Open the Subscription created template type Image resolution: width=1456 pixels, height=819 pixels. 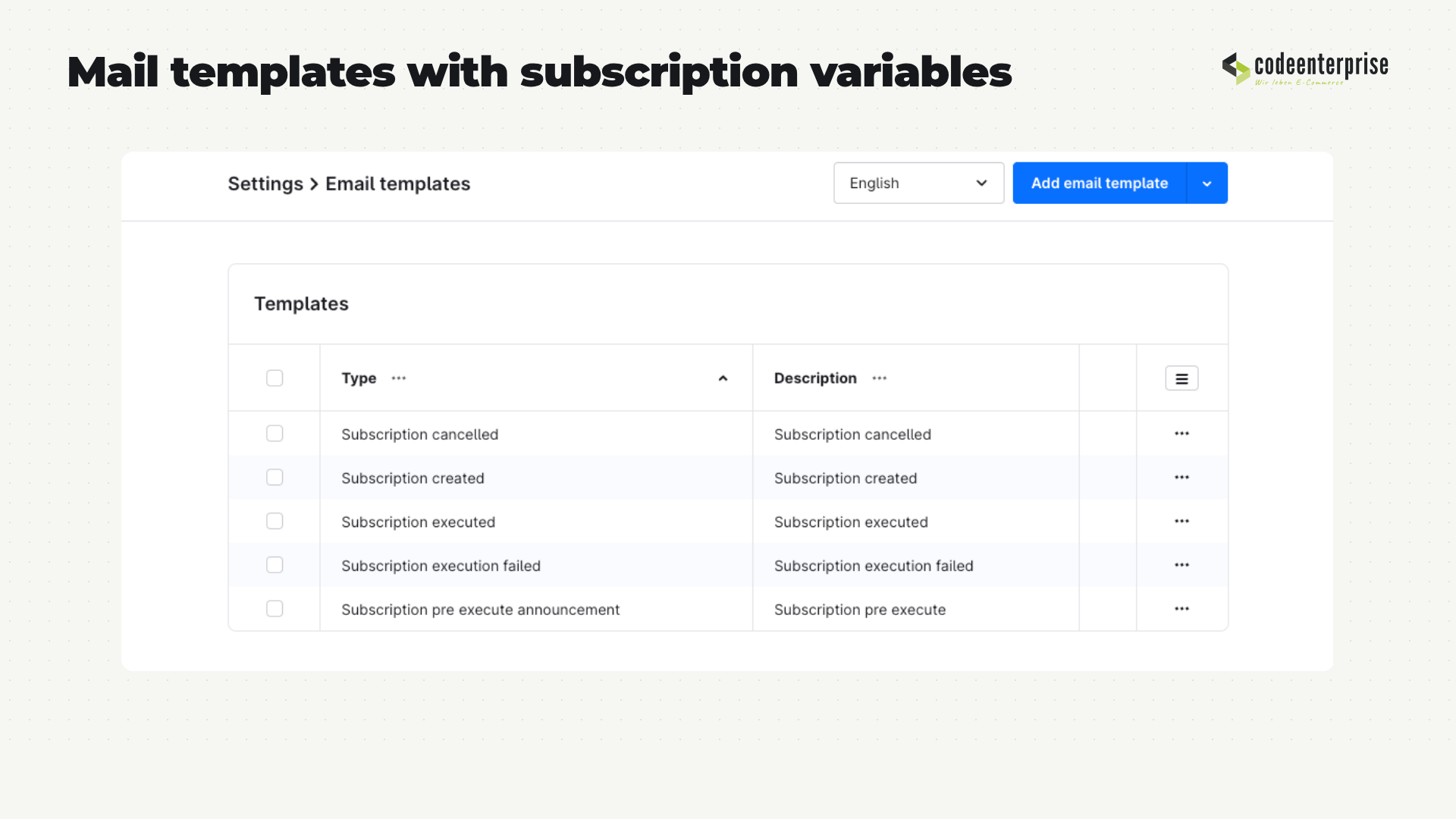point(413,479)
